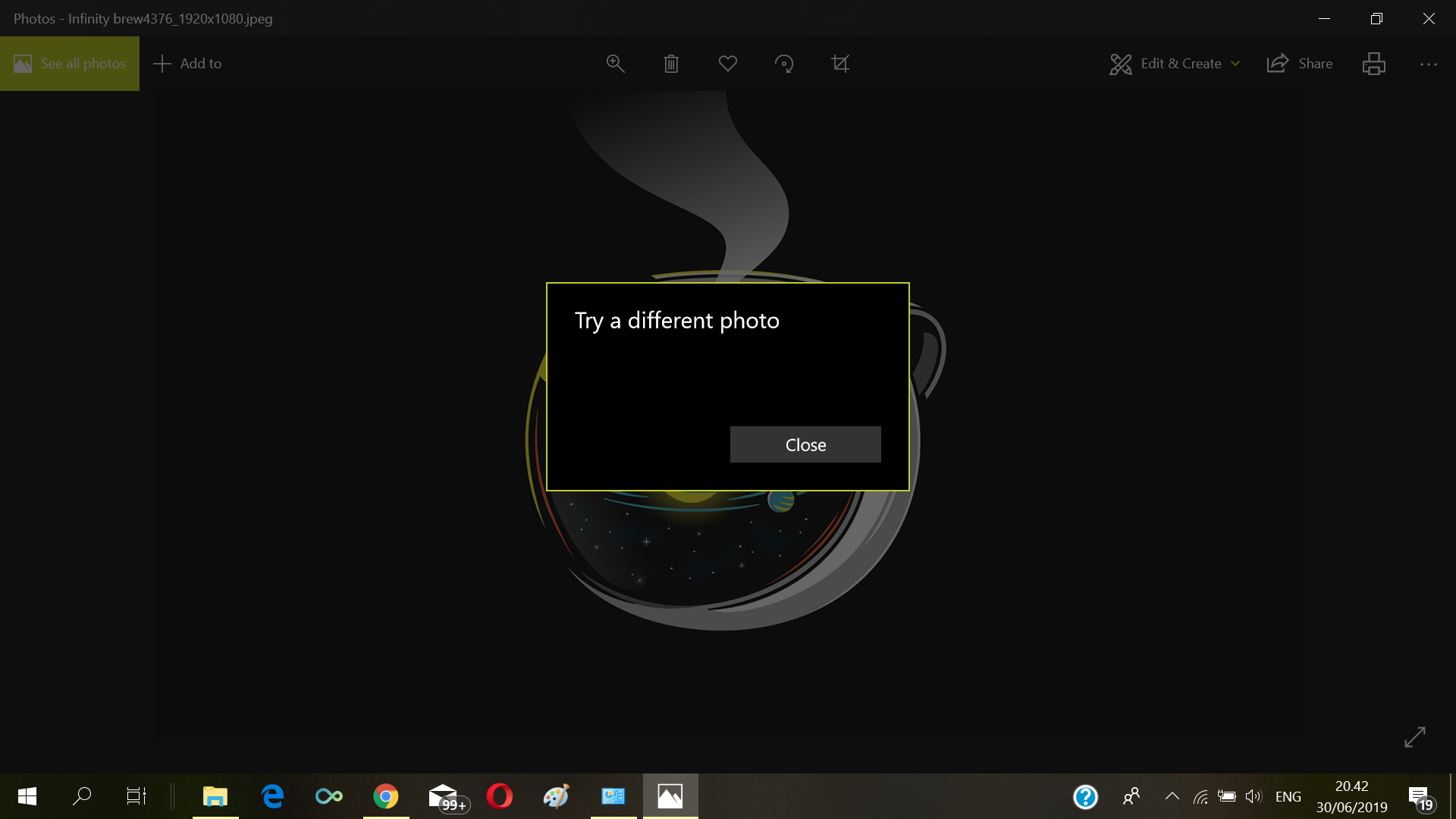The image size is (1456, 819).
Task: Close the Photos window
Action: [x=1429, y=18]
